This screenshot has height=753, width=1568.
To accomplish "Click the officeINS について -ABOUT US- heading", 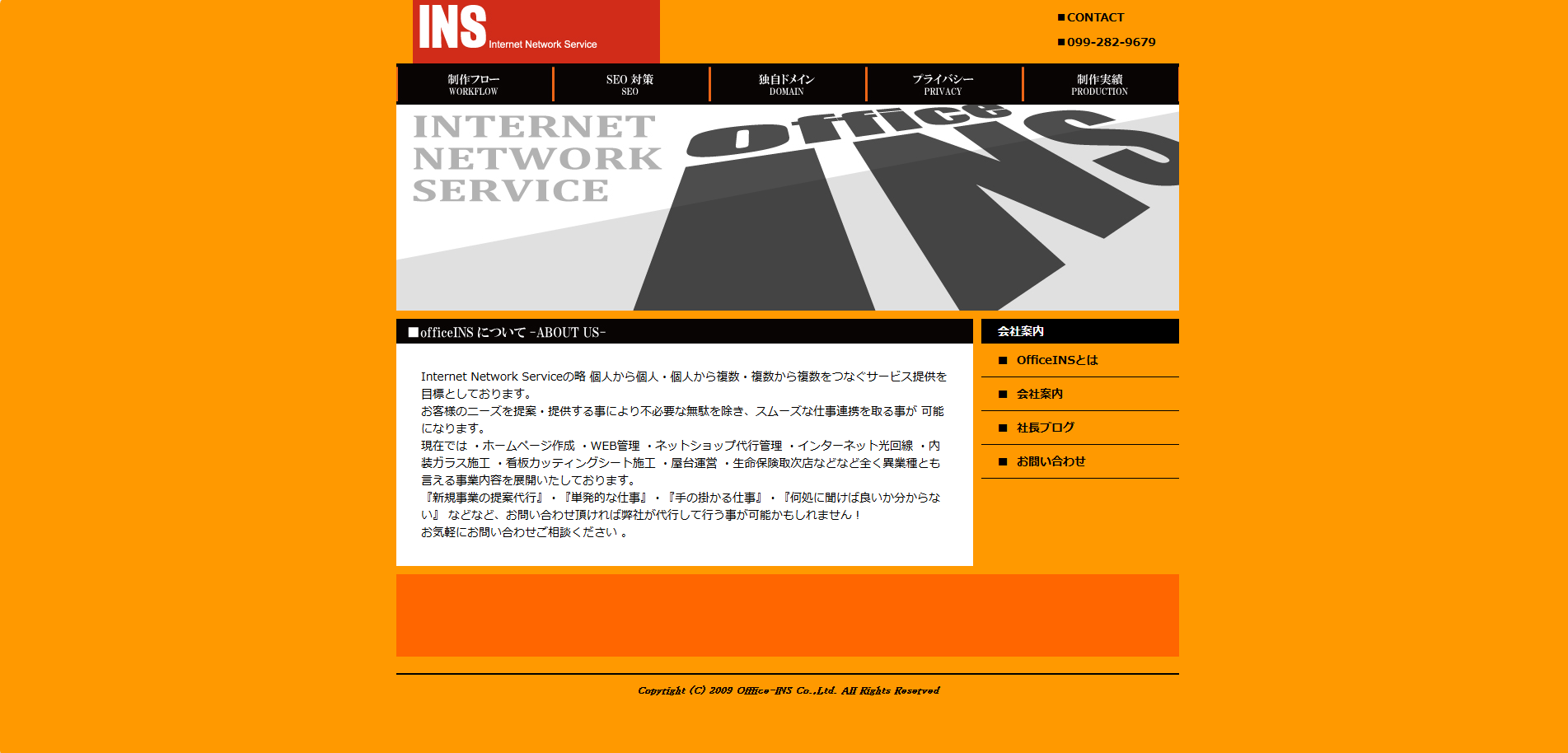I will (685, 332).
